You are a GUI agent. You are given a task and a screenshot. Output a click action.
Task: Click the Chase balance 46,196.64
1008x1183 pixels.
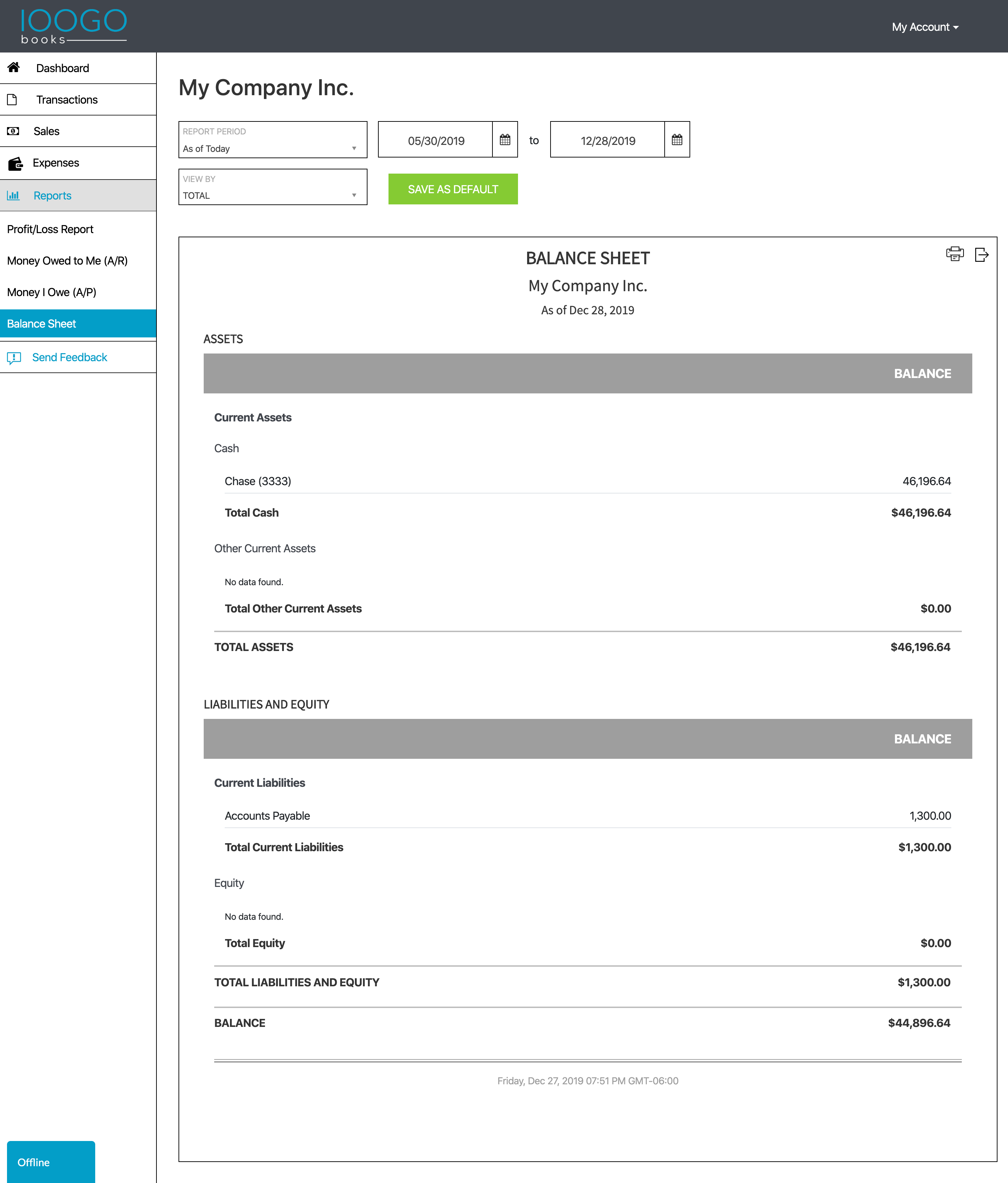(926, 481)
